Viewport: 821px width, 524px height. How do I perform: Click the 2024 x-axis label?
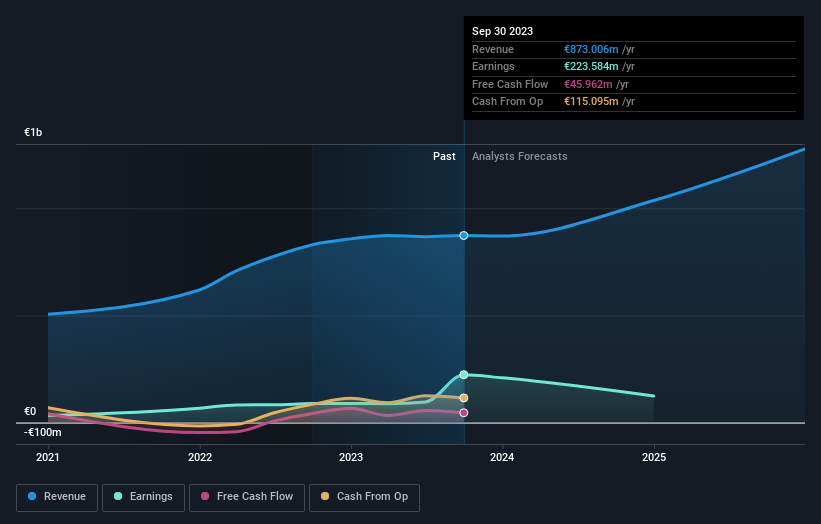click(502, 458)
